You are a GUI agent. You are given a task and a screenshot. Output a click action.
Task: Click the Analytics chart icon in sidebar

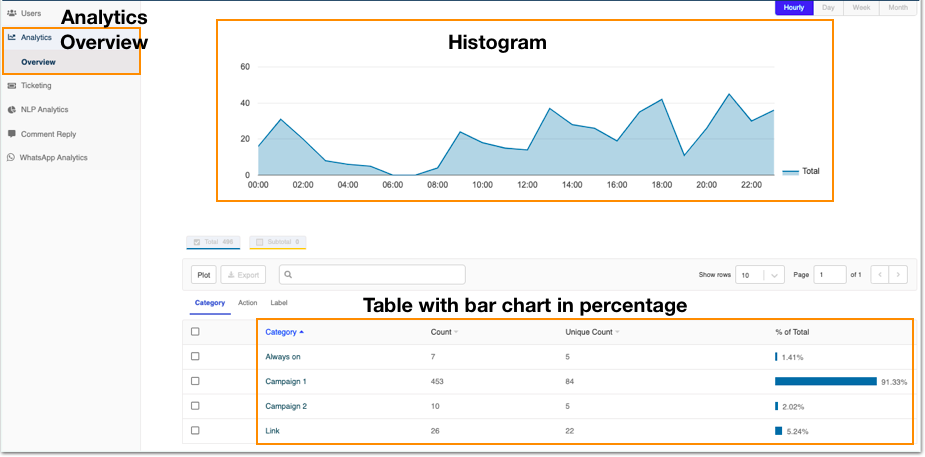[11, 37]
